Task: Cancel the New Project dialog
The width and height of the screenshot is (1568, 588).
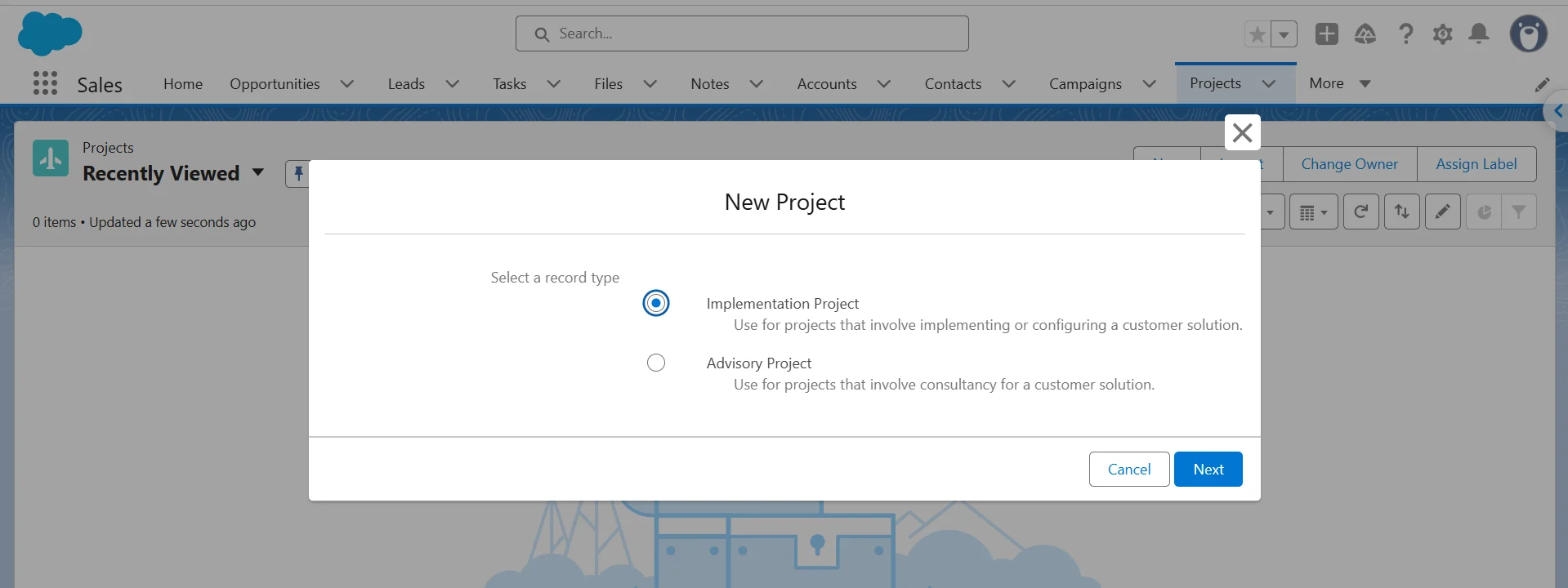Action: click(1129, 470)
